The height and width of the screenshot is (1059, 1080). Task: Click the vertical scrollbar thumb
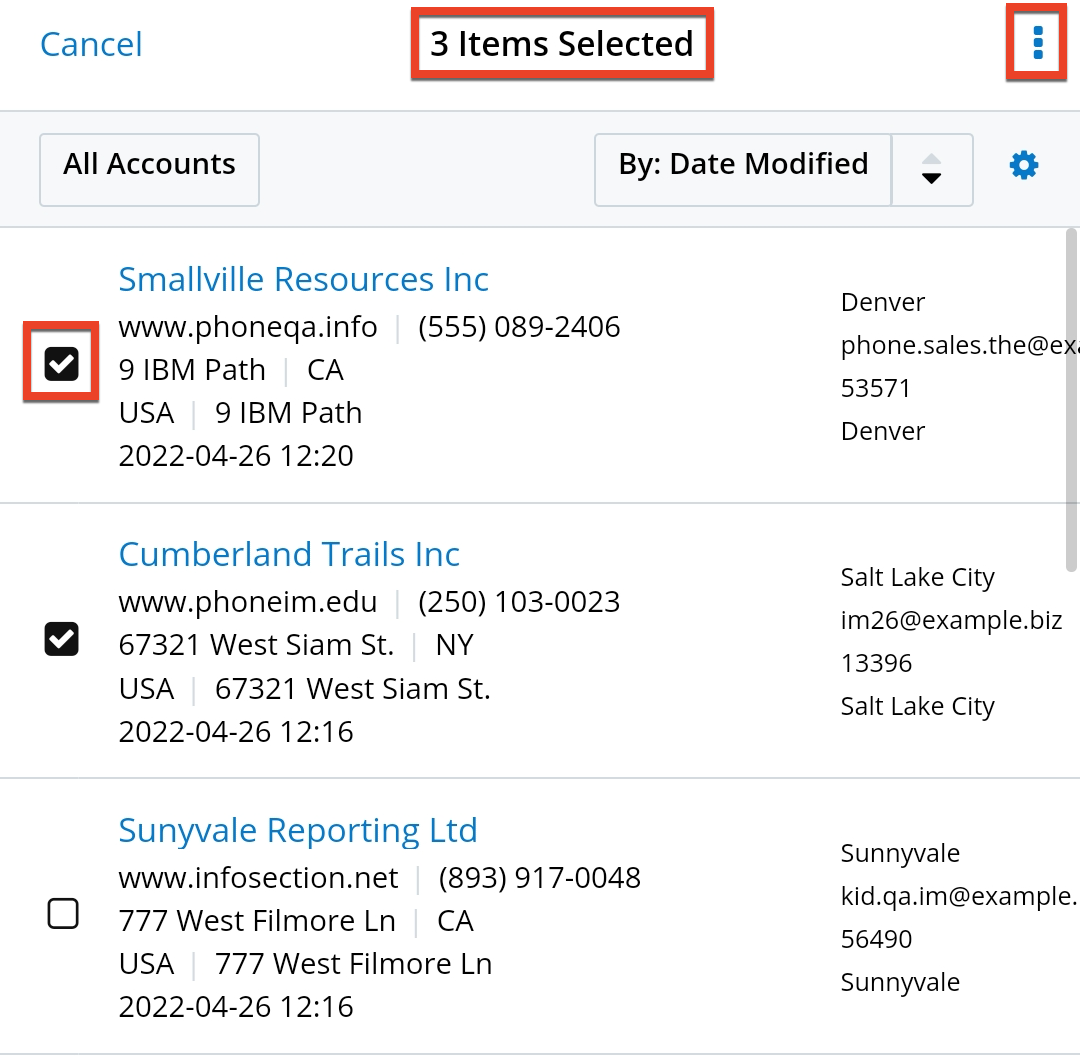pyautogui.click(x=1071, y=400)
